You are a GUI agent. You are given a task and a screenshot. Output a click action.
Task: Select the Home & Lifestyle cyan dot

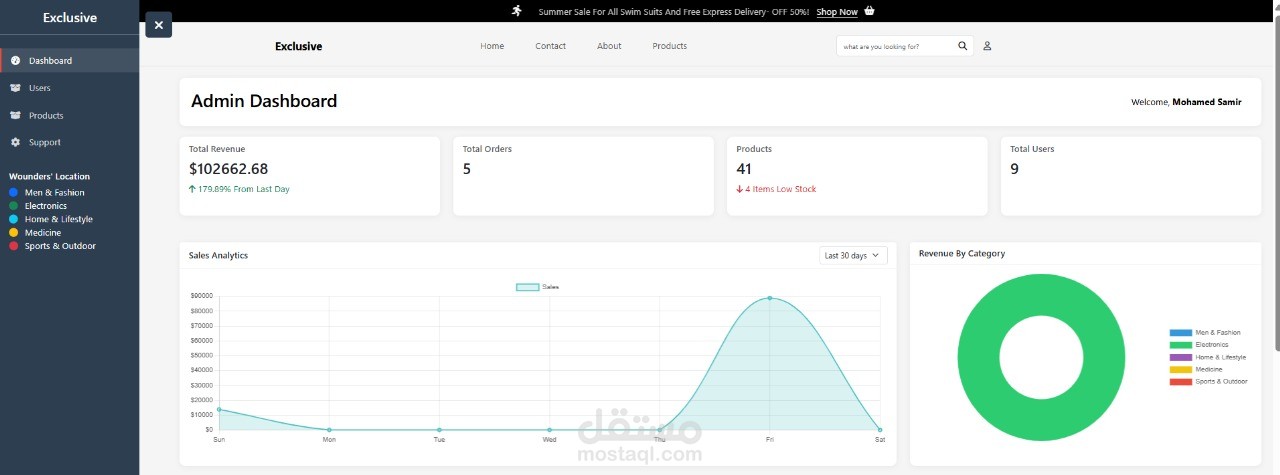[x=13, y=219]
